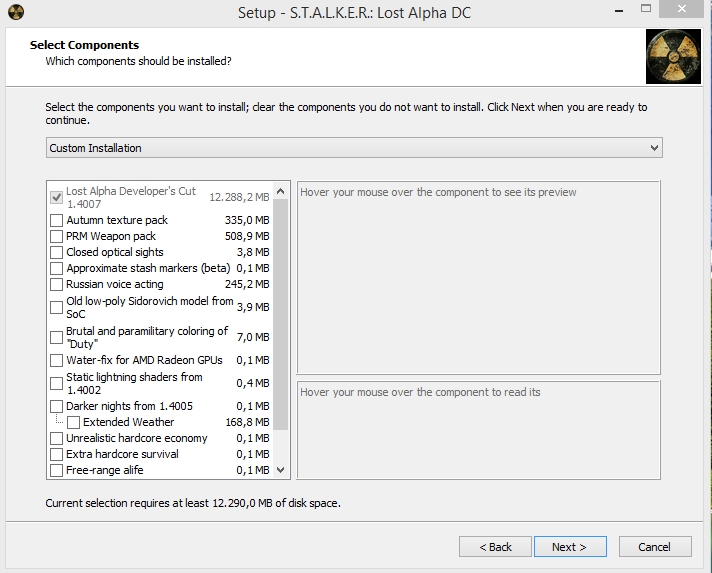Cancel the setup wizard
This screenshot has height=573, width=712.
[x=655, y=547]
